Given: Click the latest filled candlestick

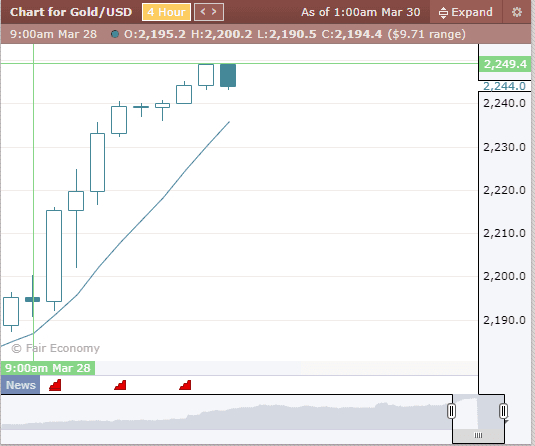Looking at the screenshot, I should click(228, 75).
